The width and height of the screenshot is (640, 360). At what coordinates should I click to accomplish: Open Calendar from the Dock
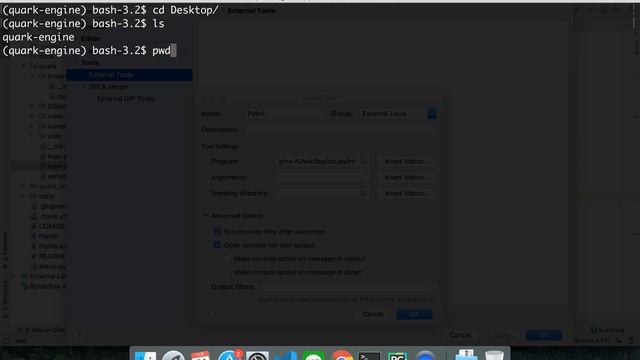point(200,356)
